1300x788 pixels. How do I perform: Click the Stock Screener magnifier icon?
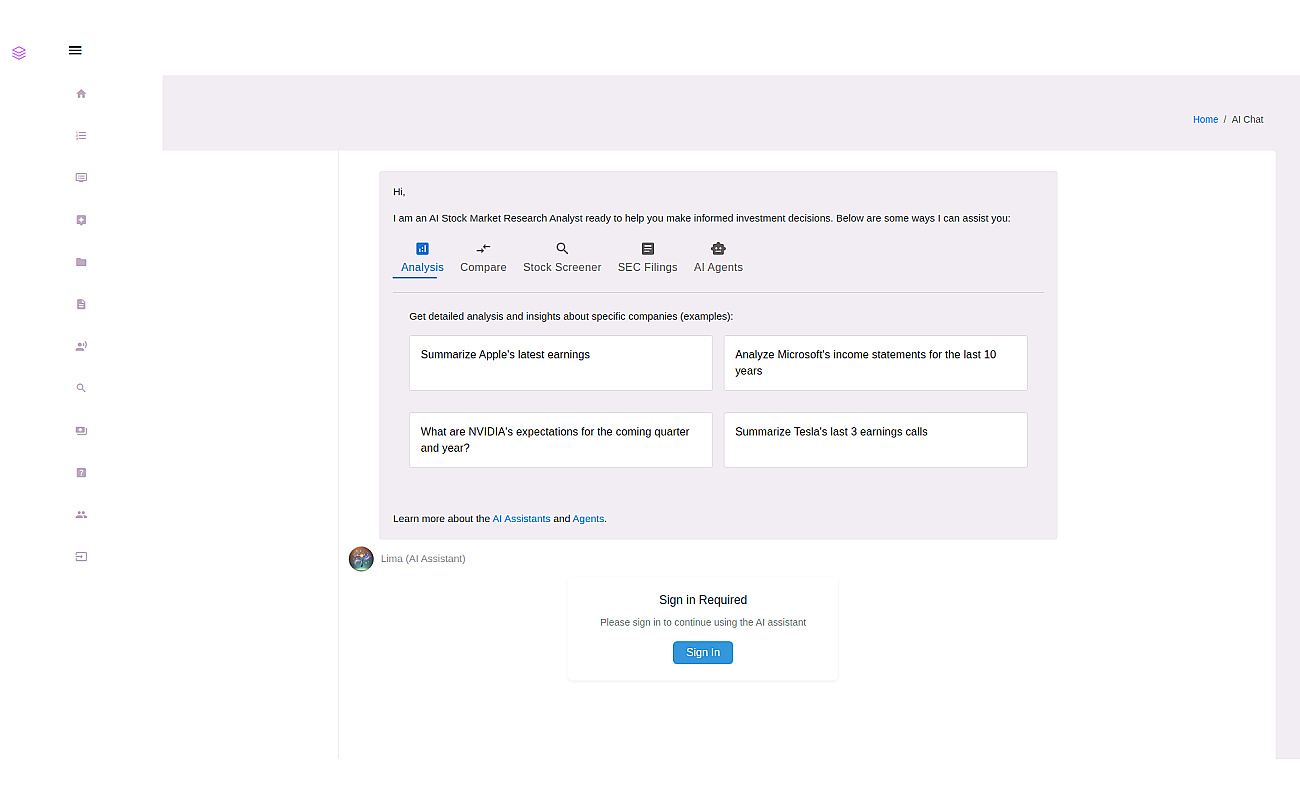562,249
